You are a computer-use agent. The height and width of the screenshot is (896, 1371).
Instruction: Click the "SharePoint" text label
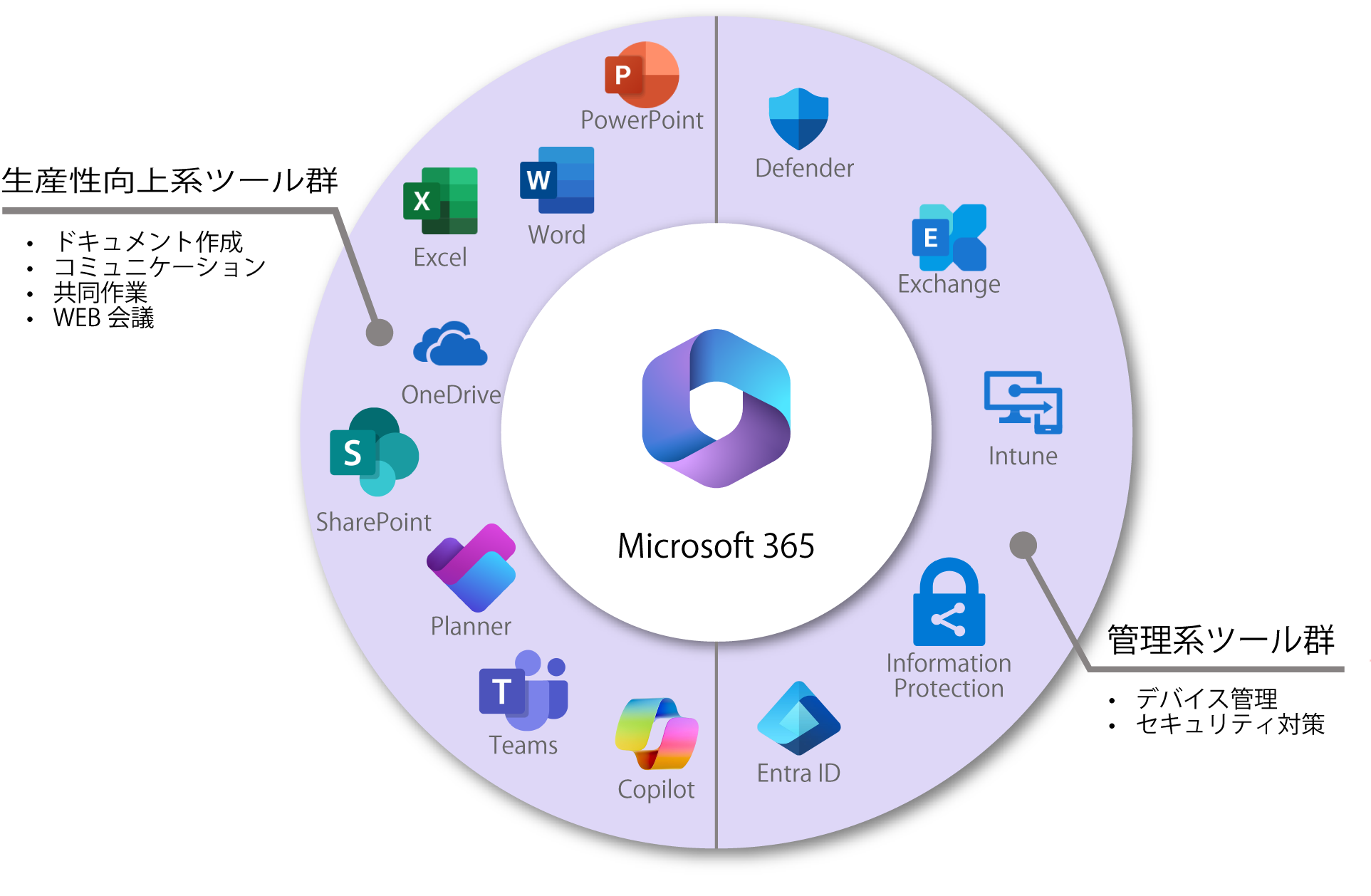374,522
